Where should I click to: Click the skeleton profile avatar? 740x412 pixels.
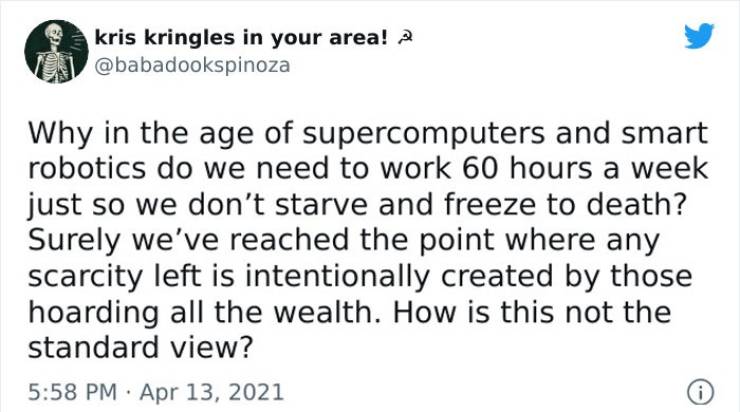(57, 51)
